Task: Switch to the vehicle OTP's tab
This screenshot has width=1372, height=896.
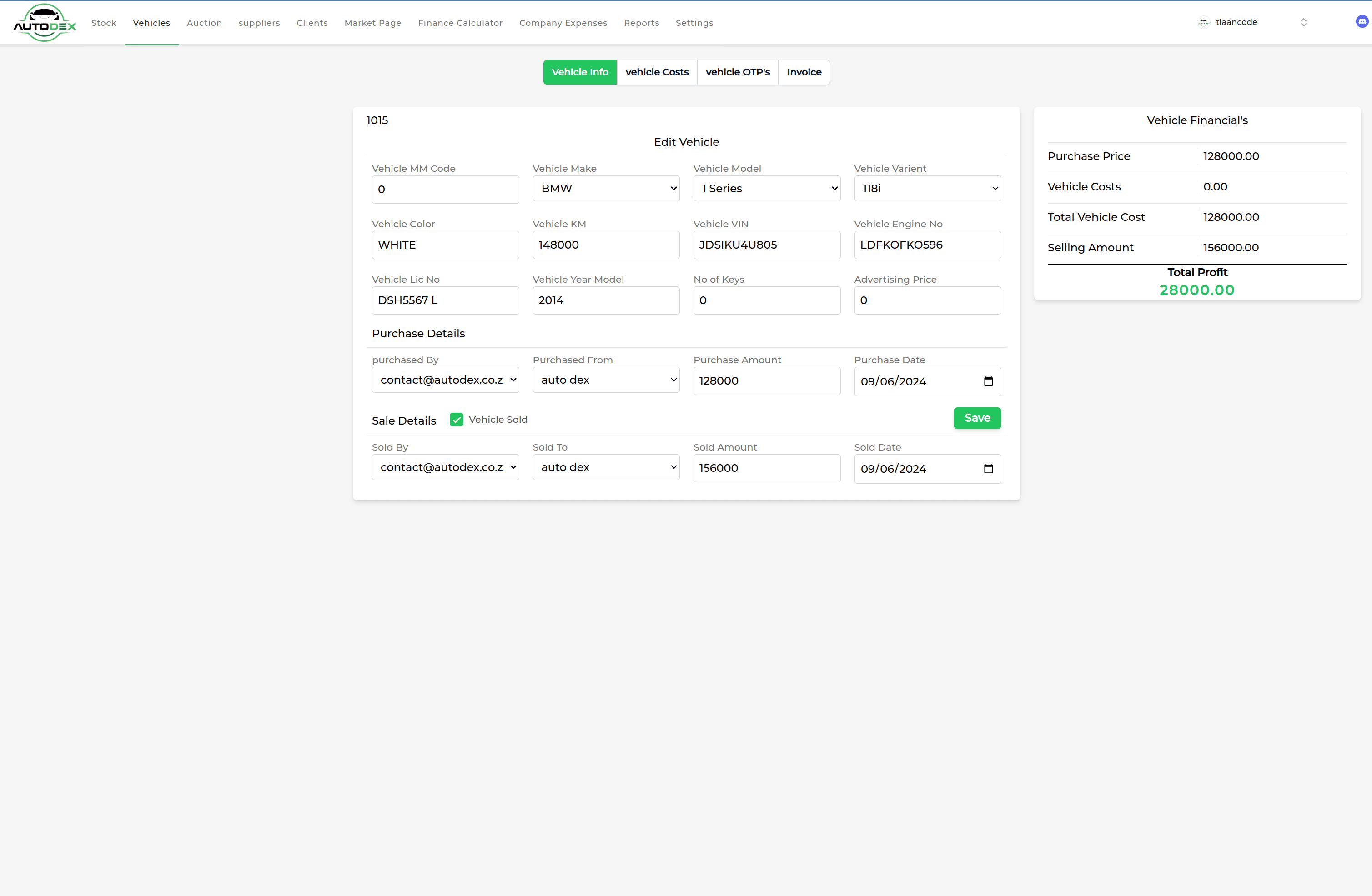Action: [x=737, y=72]
